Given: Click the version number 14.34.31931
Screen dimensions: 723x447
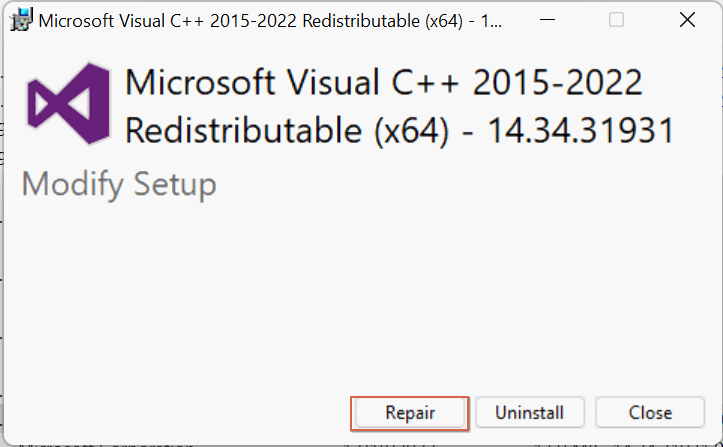Looking at the screenshot, I should pyautogui.click(x=581, y=131).
